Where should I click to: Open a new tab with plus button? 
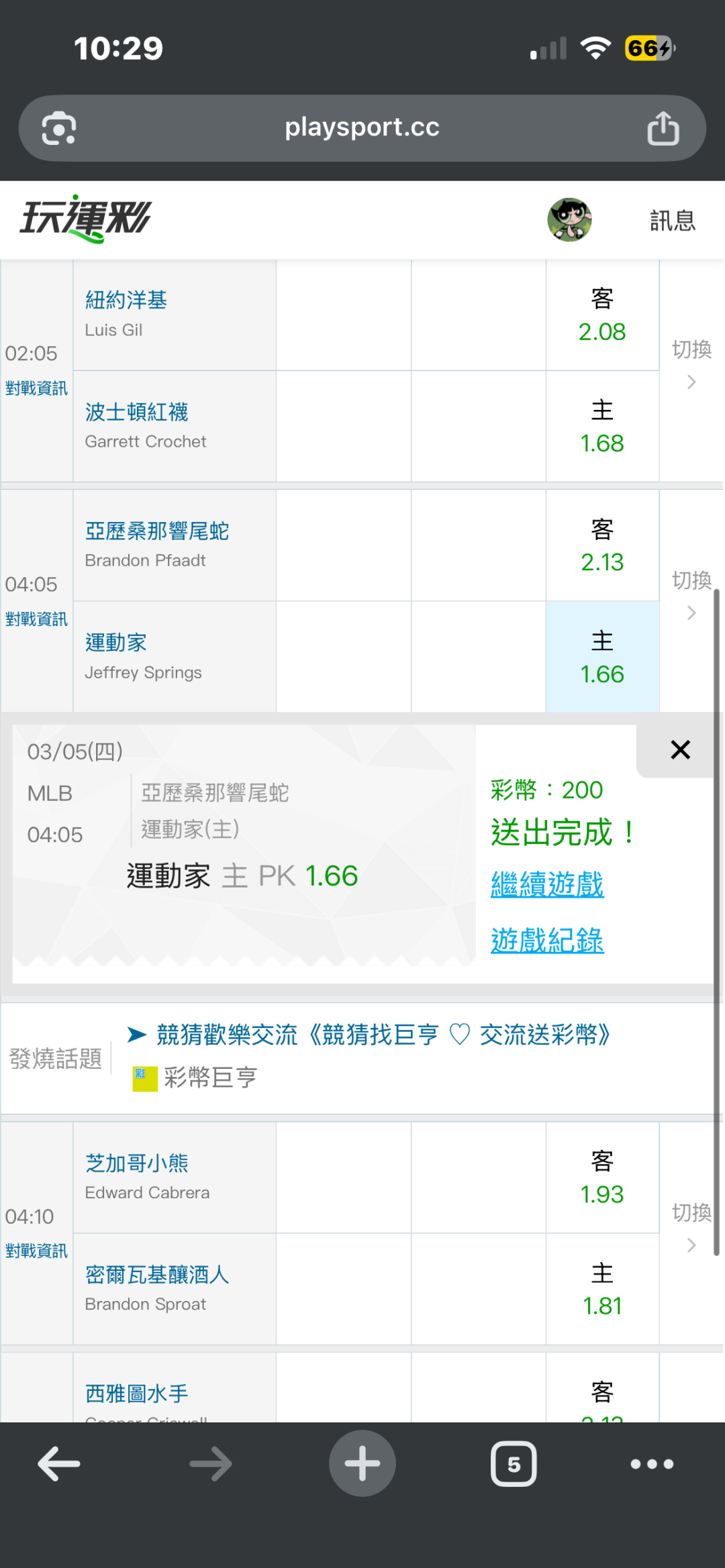(362, 1463)
